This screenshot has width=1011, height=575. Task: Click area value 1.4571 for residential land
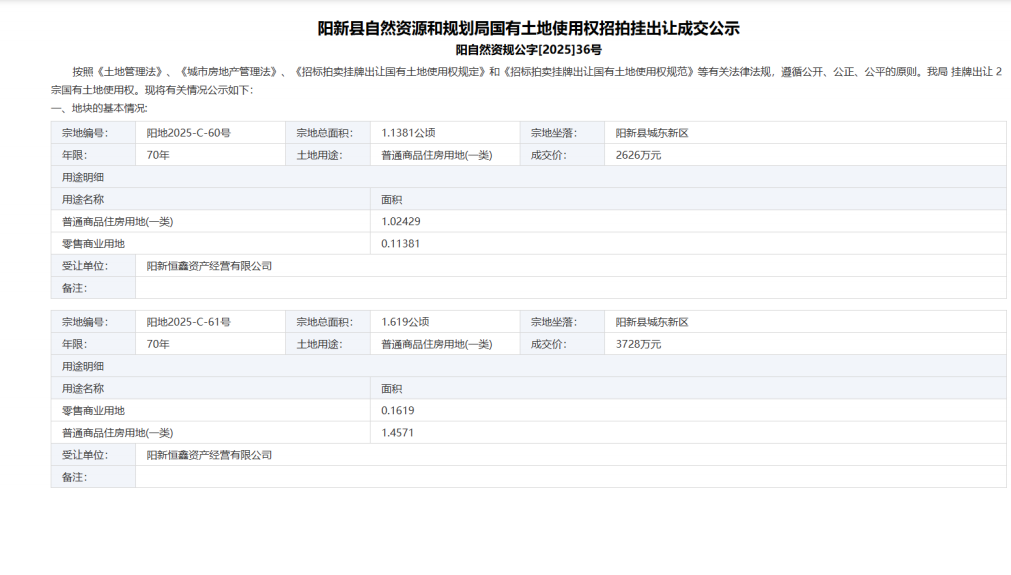pos(398,433)
